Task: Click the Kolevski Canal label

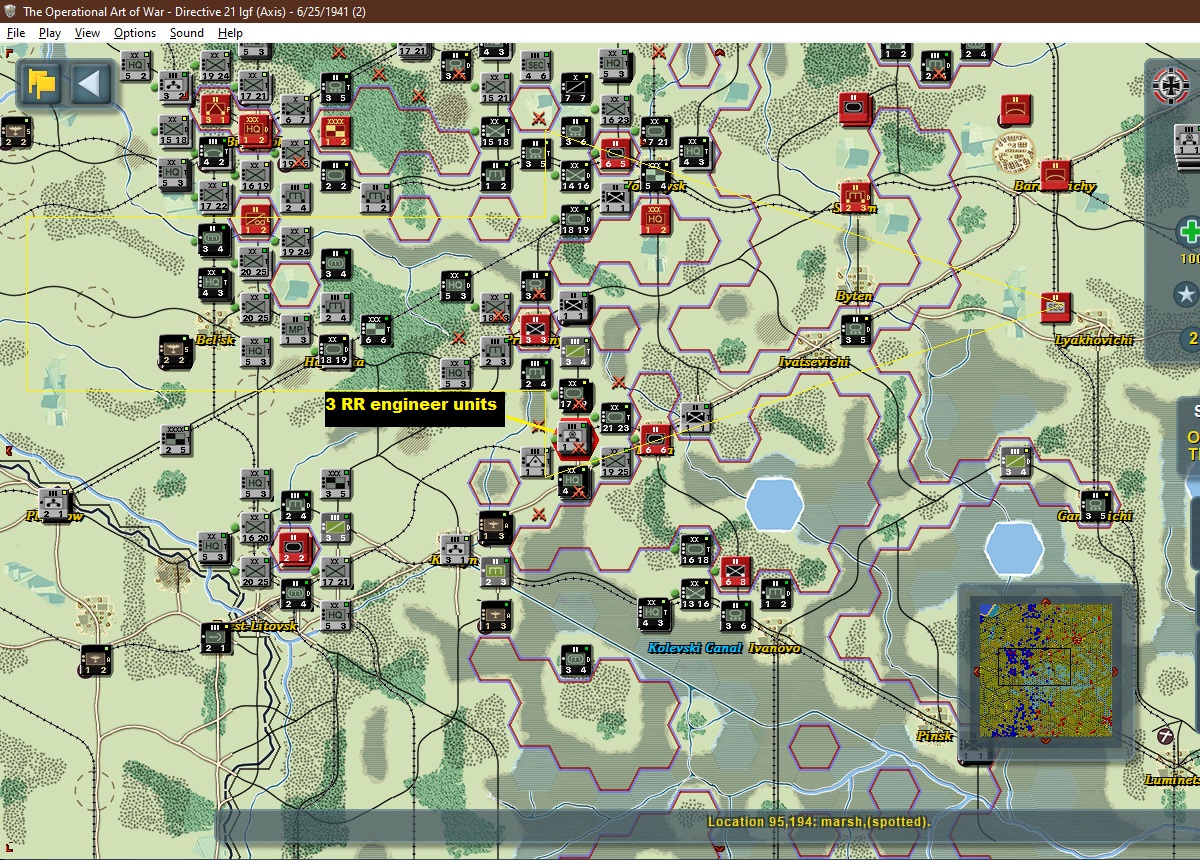Action: click(695, 648)
